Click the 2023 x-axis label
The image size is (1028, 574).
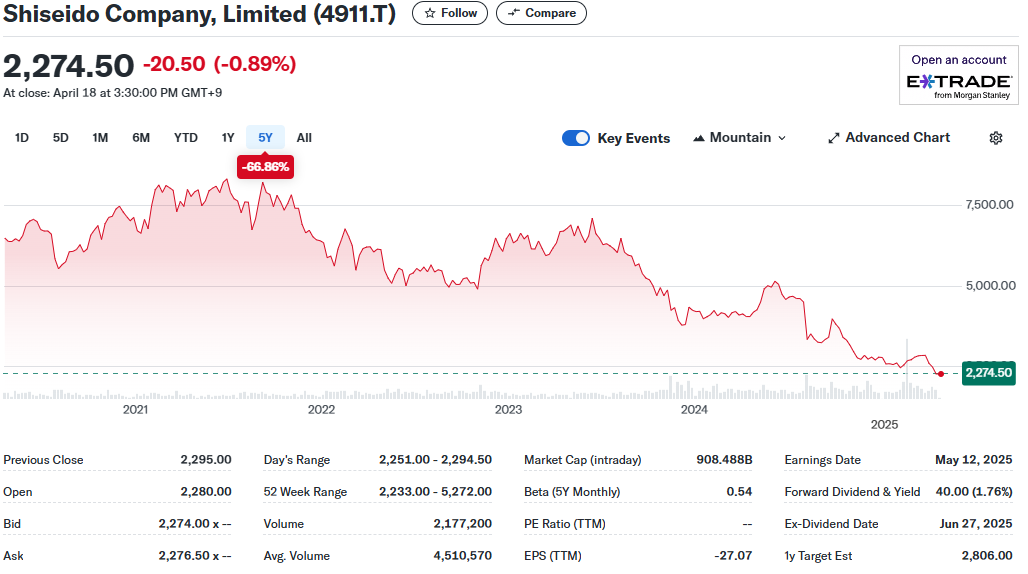click(x=508, y=410)
